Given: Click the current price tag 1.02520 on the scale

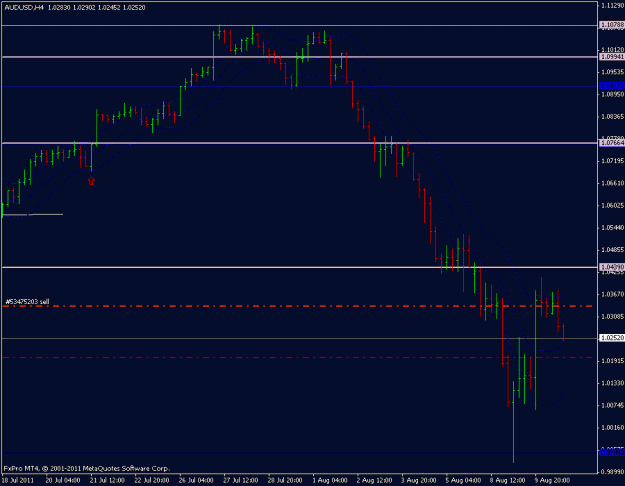Looking at the screenshot, I should [x=612, y=338].
